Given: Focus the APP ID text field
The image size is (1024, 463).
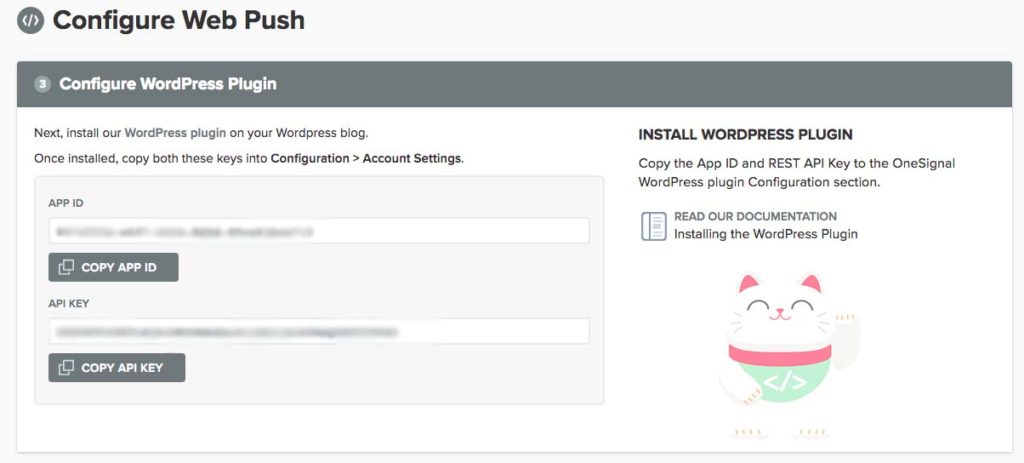Looking at the screenshot, I should coord(319,231).
